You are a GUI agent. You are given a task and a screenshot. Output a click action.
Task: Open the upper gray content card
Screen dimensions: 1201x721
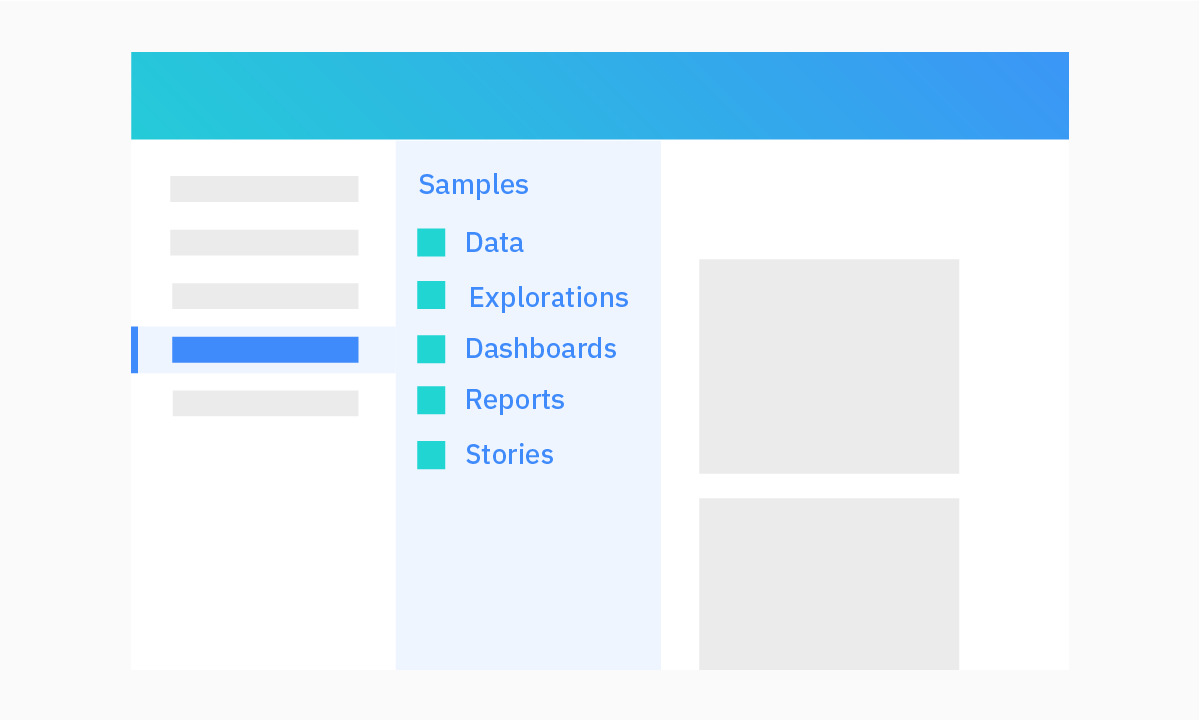(828, 366)
